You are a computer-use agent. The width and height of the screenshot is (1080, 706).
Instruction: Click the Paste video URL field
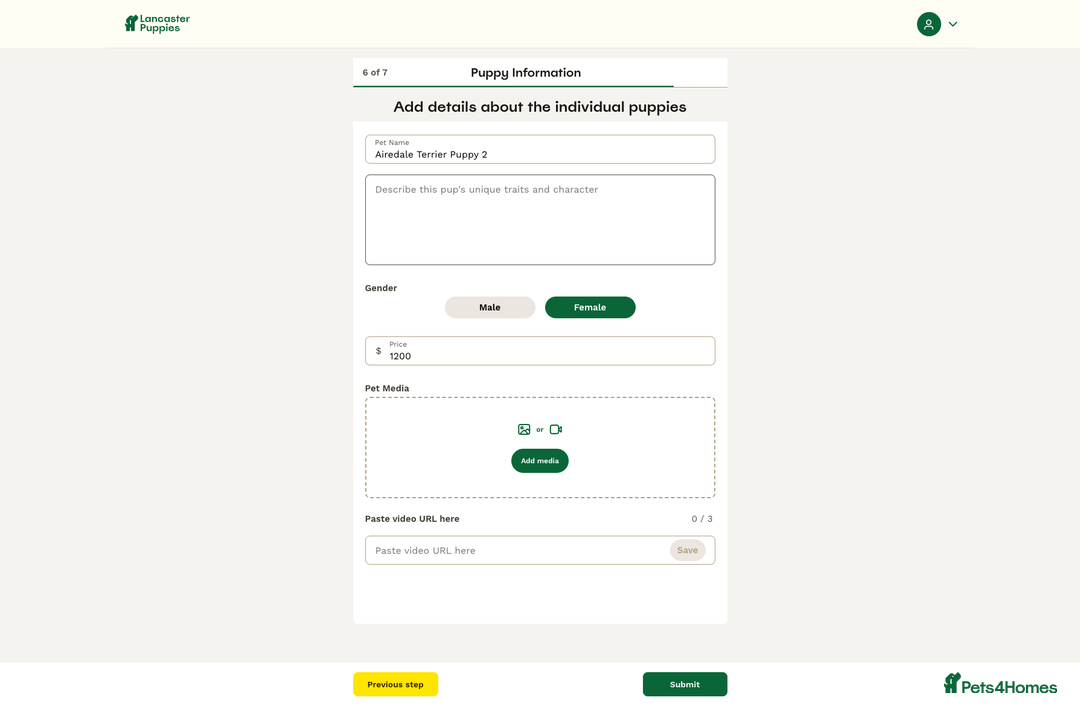tap(517, 550)
